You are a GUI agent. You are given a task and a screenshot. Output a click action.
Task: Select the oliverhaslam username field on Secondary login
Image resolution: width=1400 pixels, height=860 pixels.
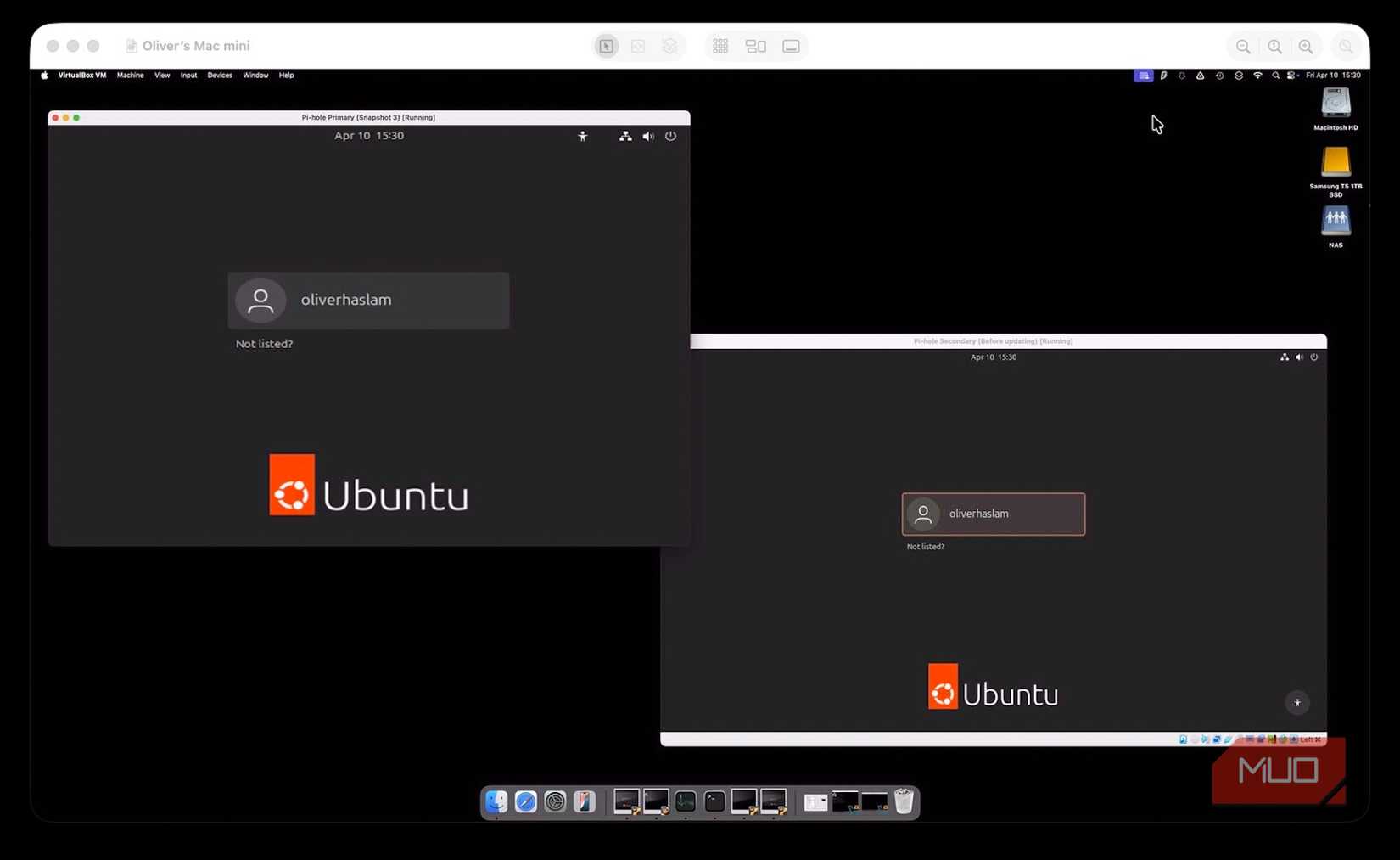tap(993, 514)
